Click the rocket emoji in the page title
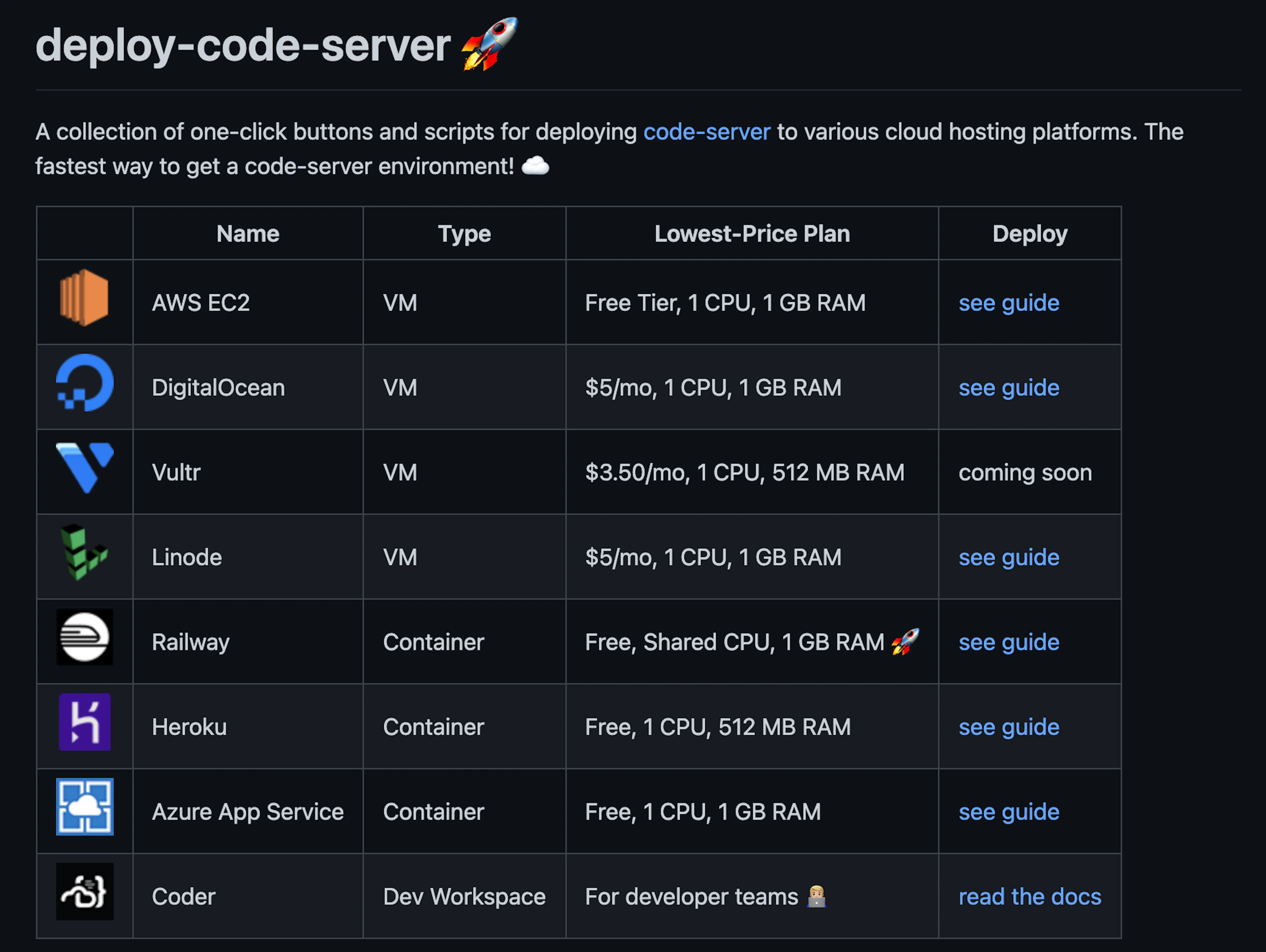1266x952 pixels. pos(490,44)
